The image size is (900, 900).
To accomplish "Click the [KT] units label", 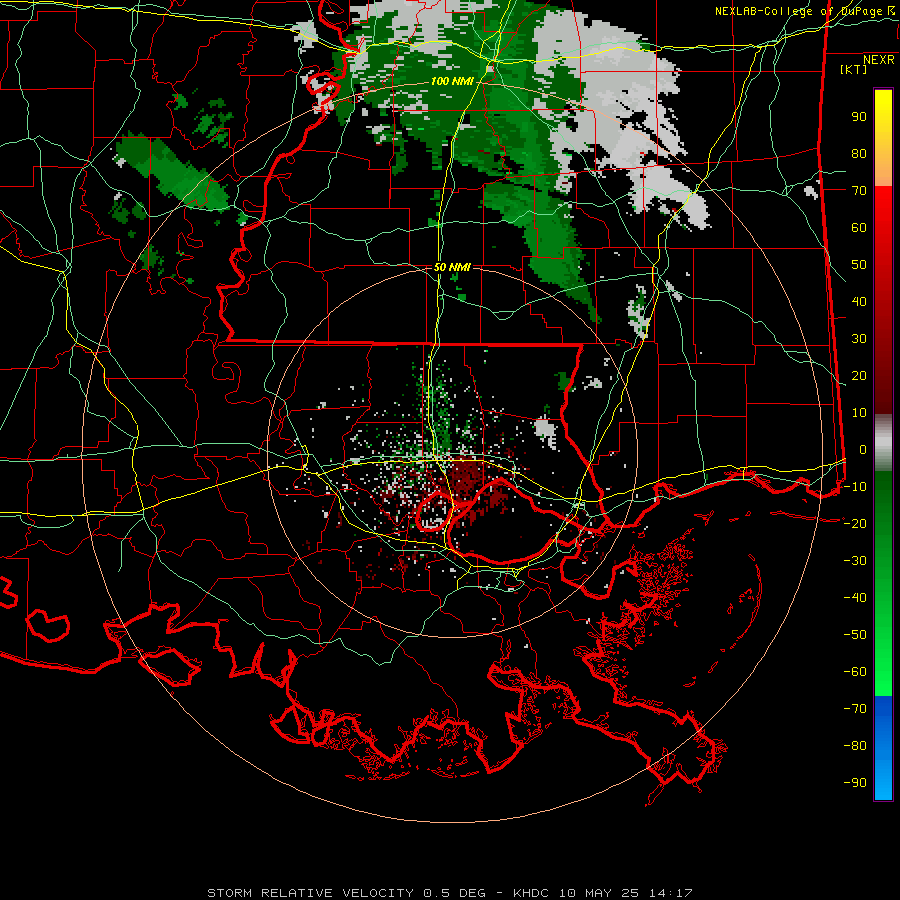I will [x=853, y=69].
